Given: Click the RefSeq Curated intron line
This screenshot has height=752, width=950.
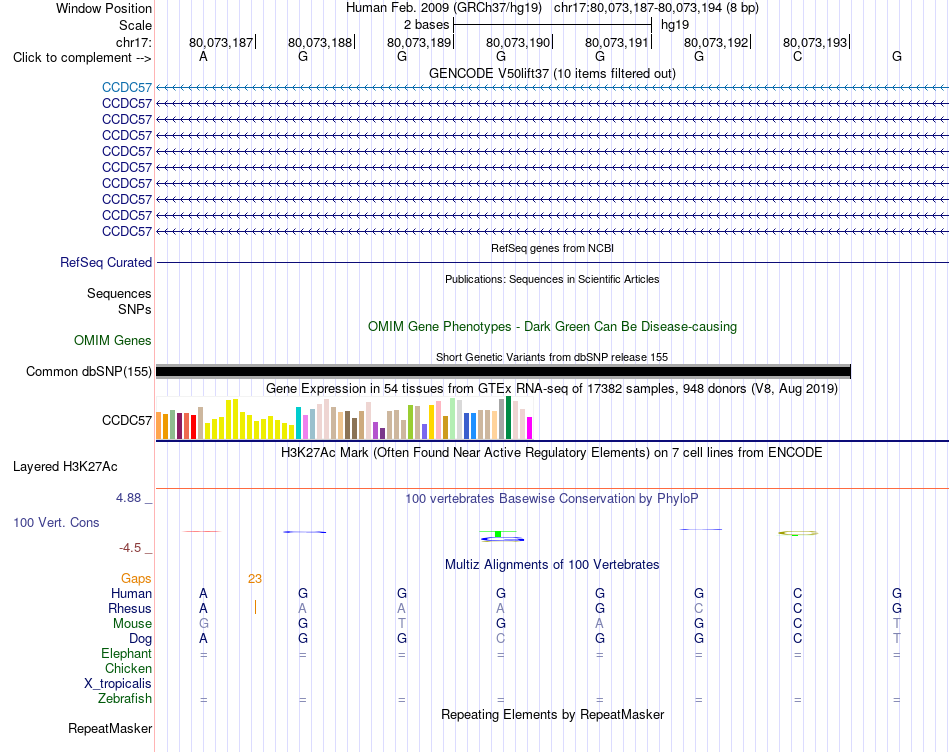Looking at the screenshot, I should [552, 262].
